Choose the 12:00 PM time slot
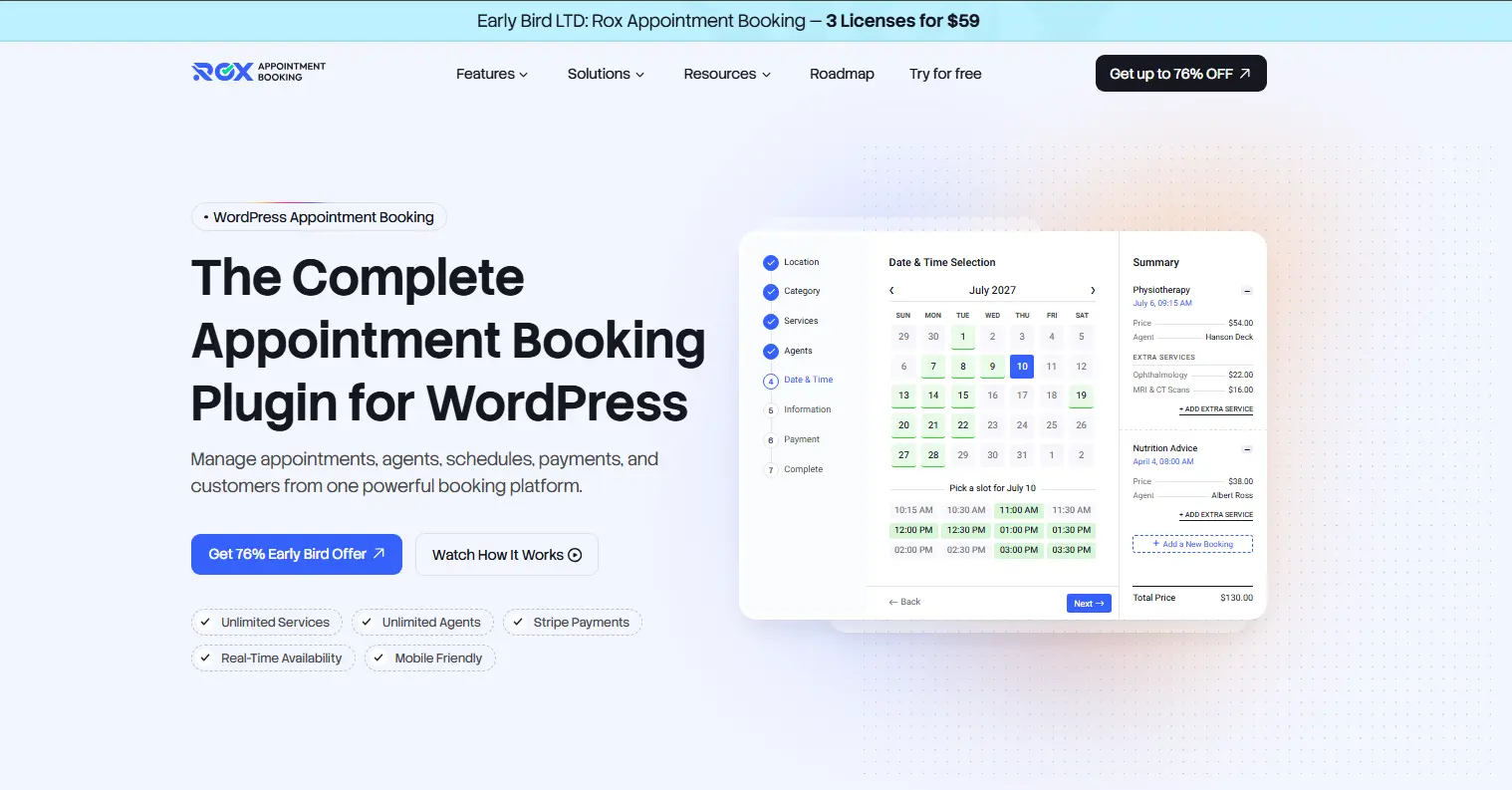 913,530
